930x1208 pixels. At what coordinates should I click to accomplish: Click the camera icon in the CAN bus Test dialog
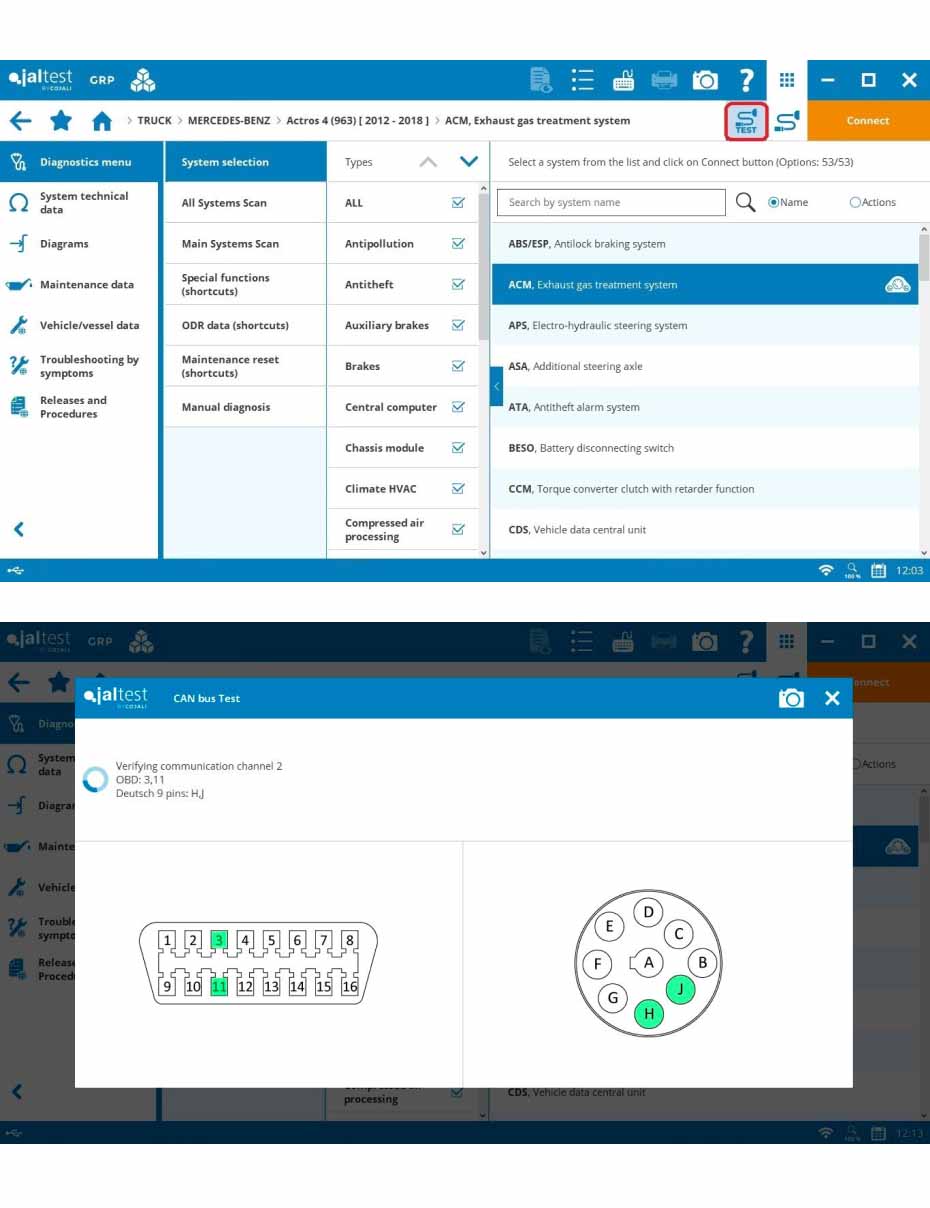[x=791, y=698]
